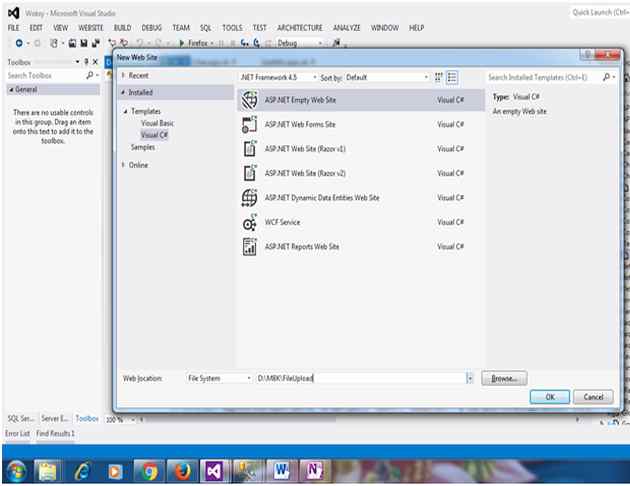Switch to the Find Results 1 tab
The width and height of the screenshot is (630, 486).
click(x=55, y=433)
